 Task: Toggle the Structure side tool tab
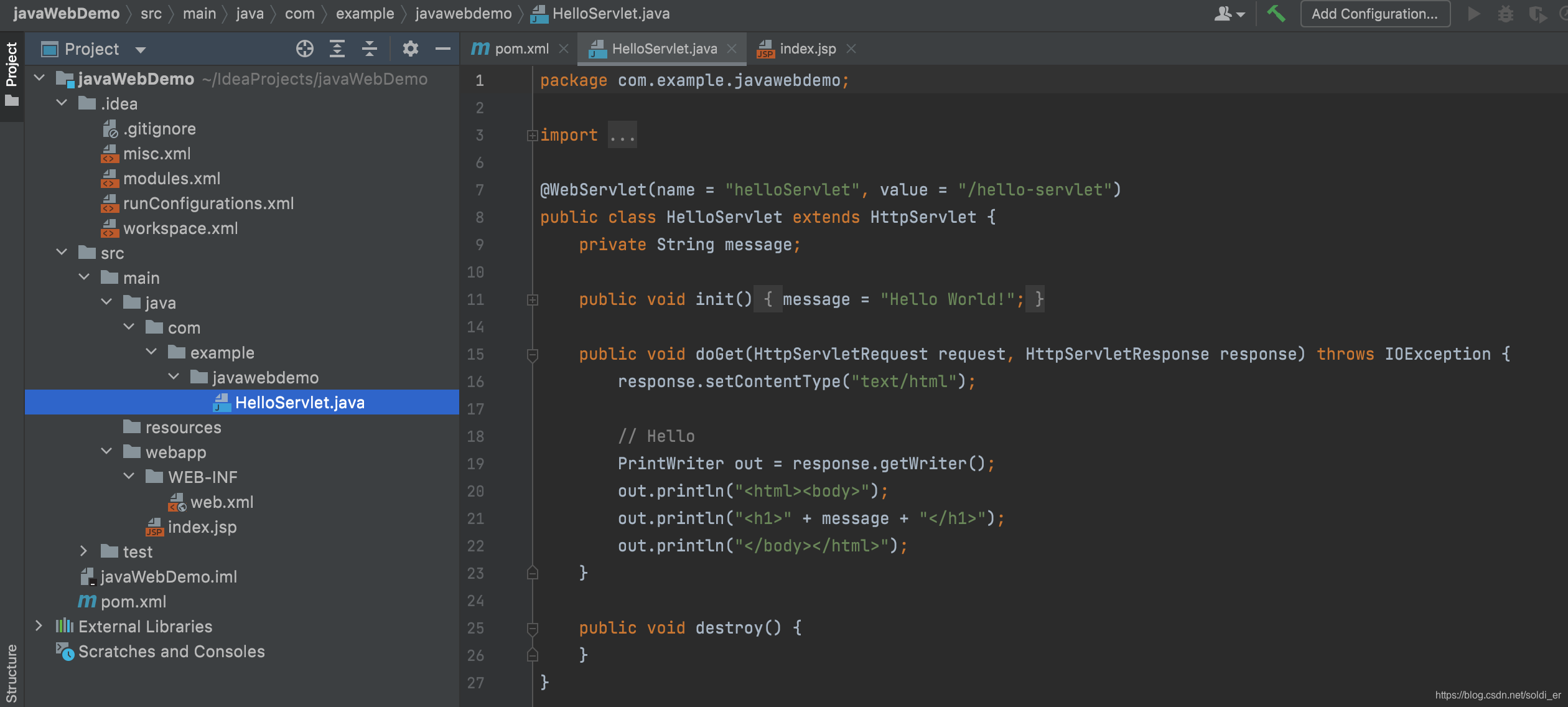pos(12,673)
